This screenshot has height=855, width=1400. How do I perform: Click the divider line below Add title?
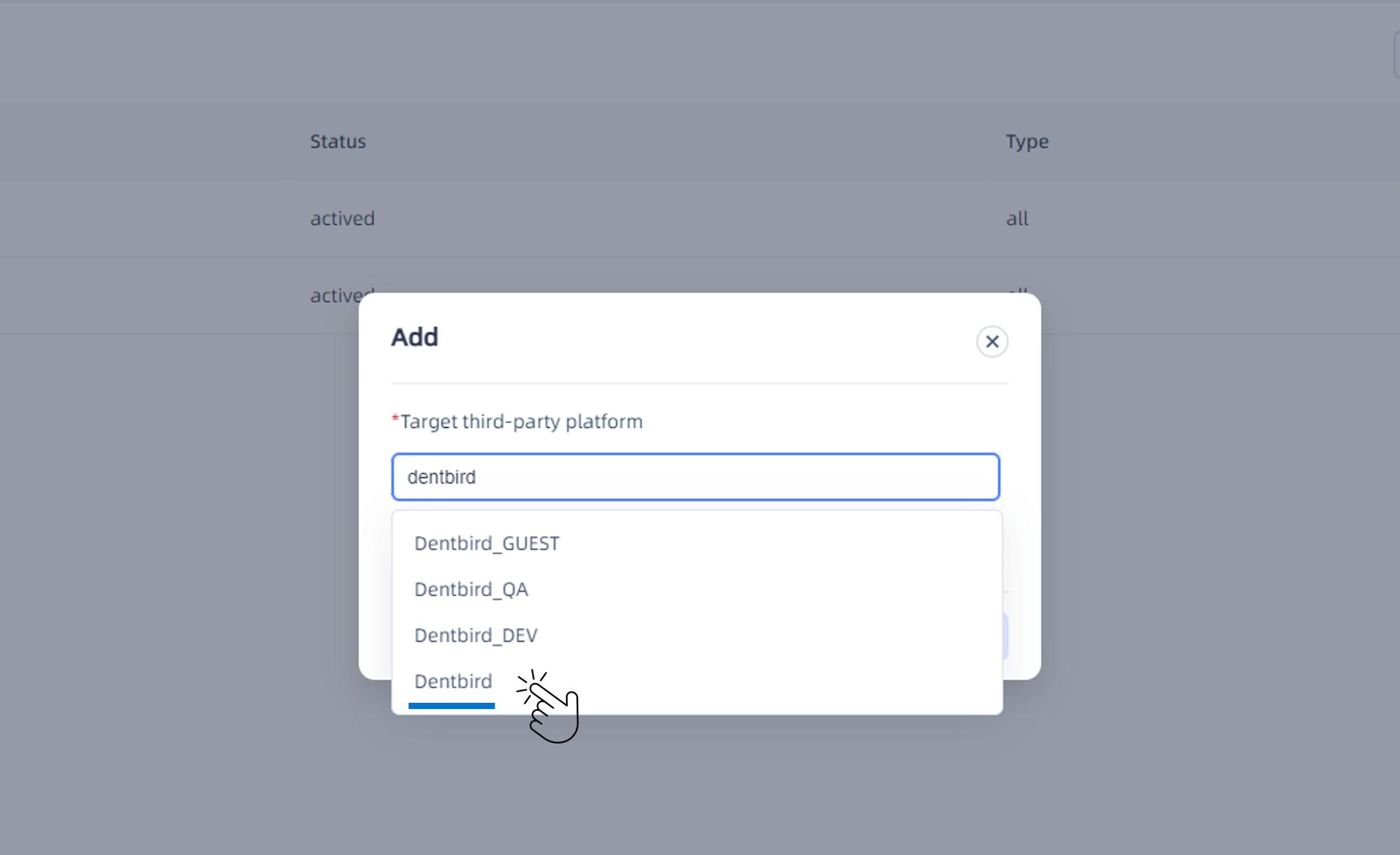pos(699,383)
